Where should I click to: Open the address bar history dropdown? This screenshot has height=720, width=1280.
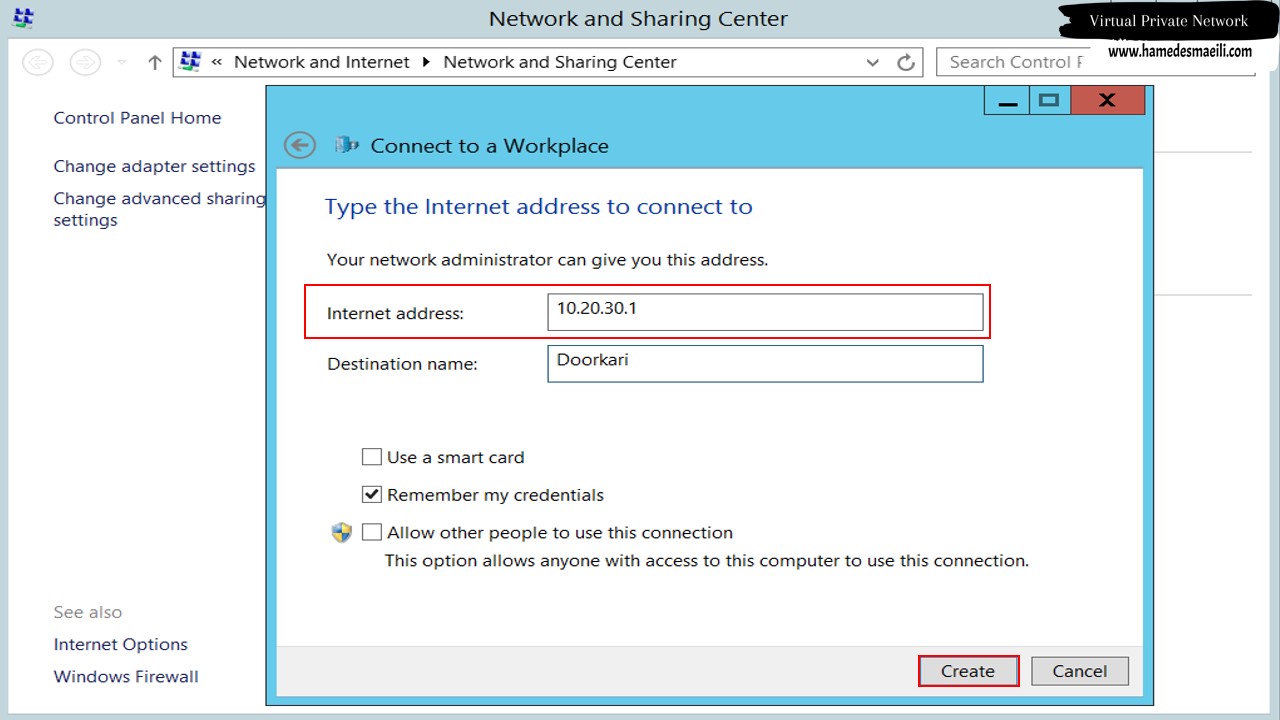873,62
